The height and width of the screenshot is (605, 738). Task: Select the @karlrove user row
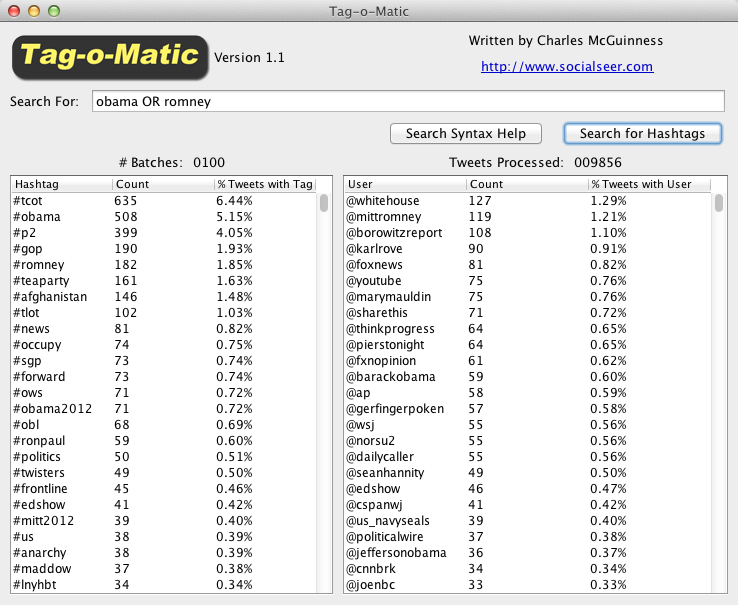528,249
